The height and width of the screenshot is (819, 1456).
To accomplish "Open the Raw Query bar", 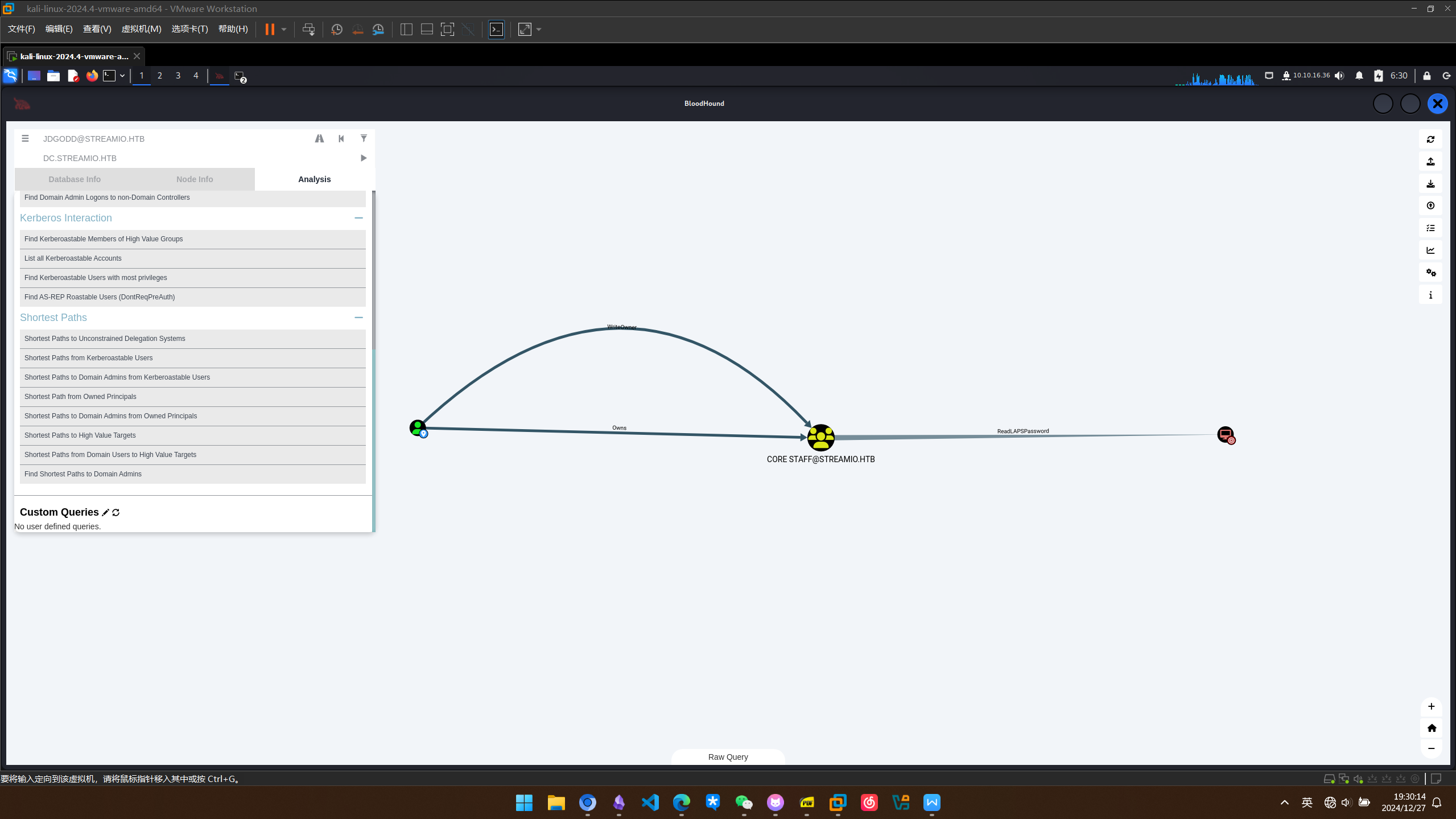I will click(x=728, y=757).
